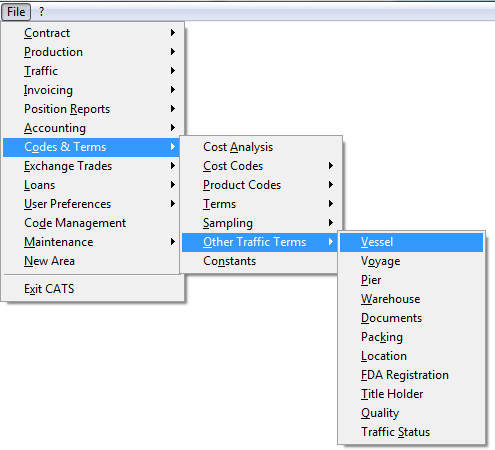The height and width of the screenshot is (450, 495).
Task: Expand the arrow beside Production
Action: 173,52
